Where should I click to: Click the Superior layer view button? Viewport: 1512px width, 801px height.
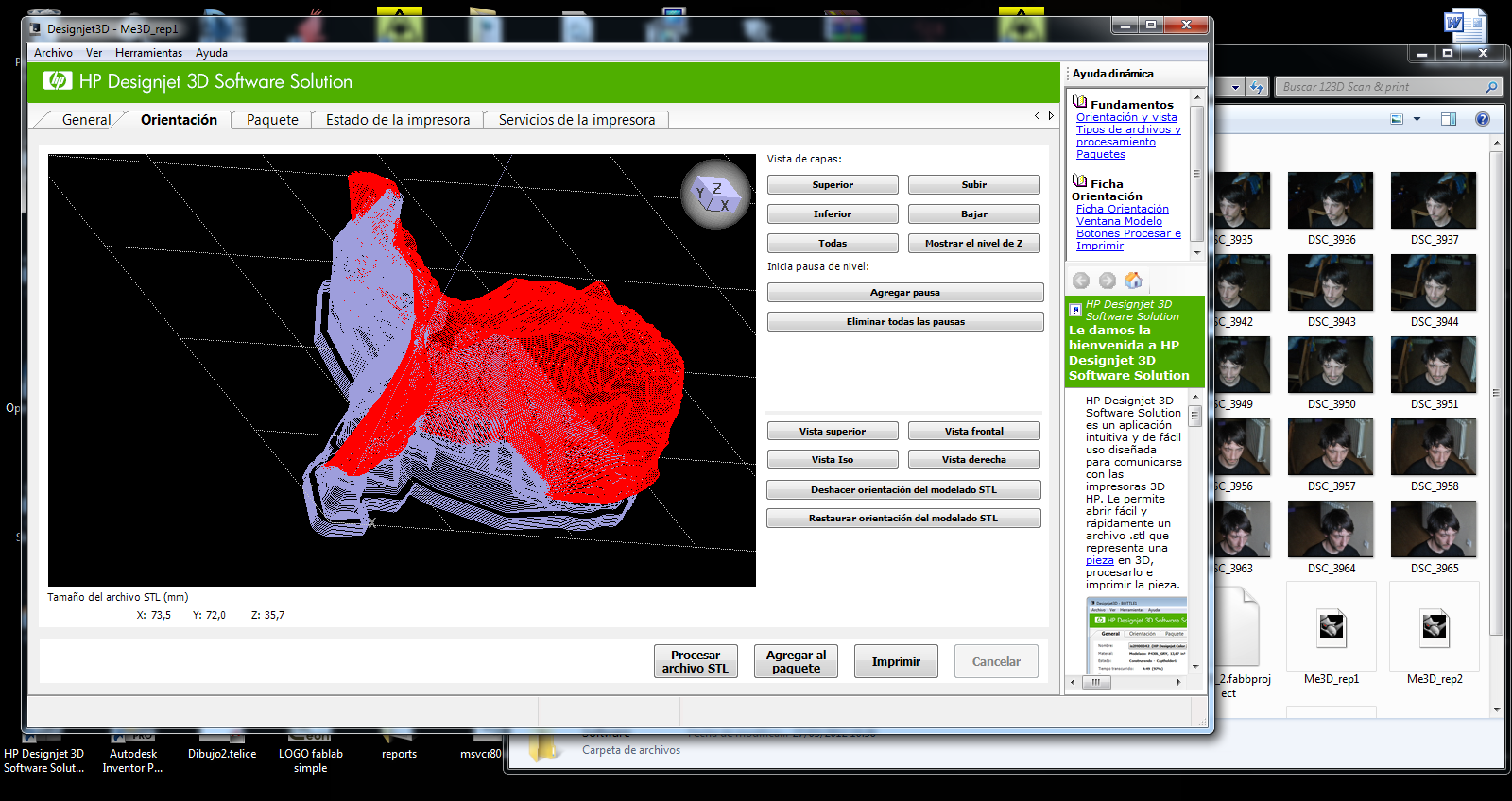tap(833, 185)
